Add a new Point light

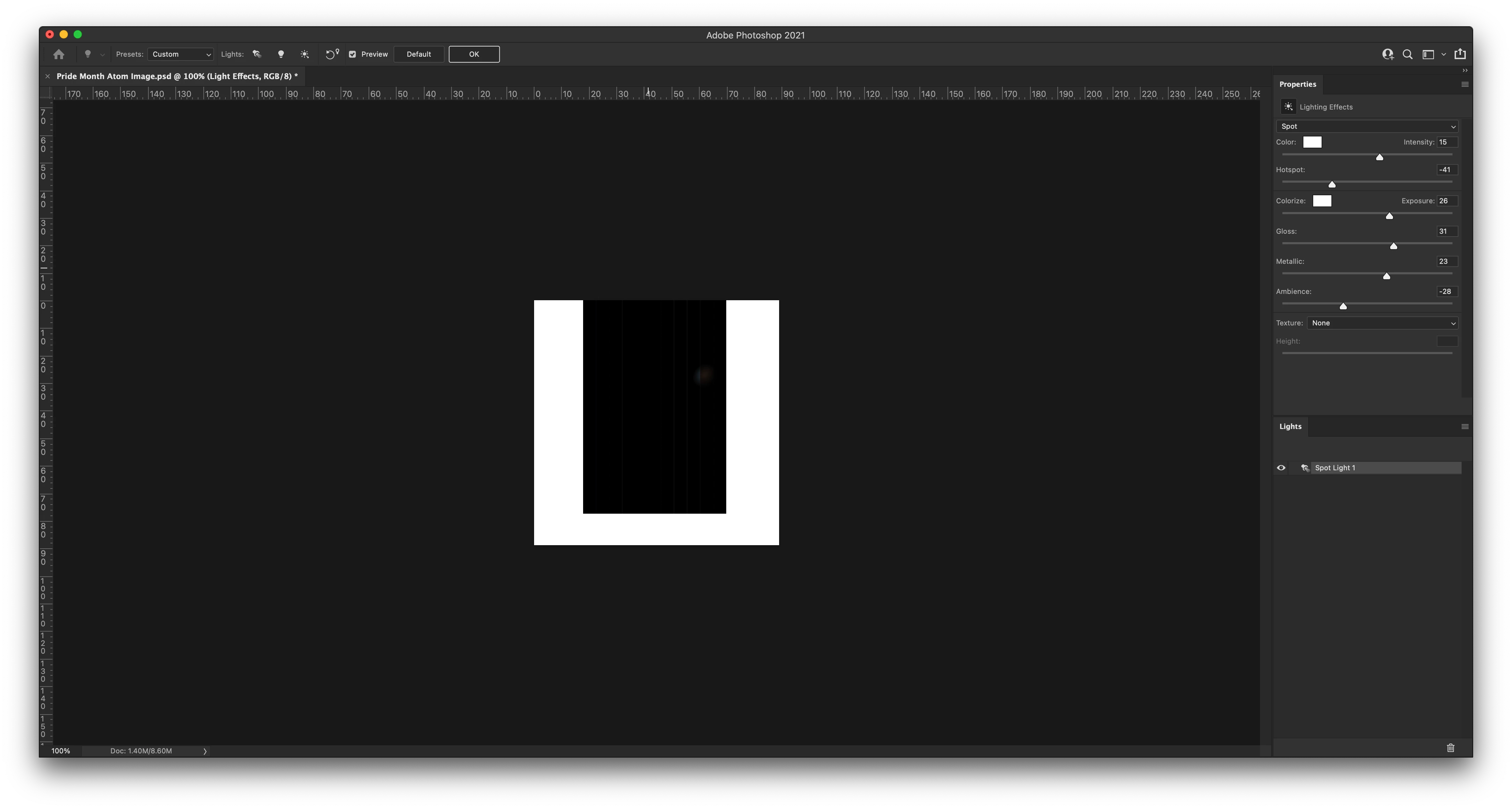click(281, 54)
